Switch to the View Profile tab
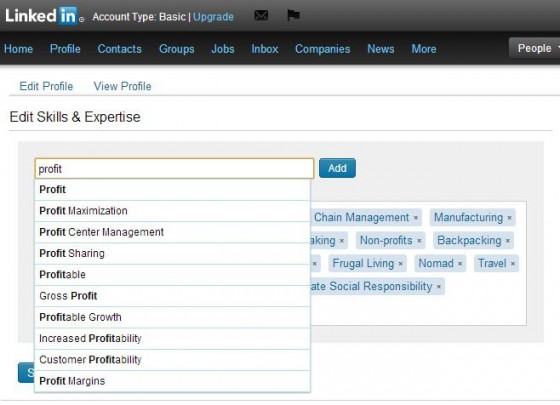Viewport: 560px width, 405px height. pyautogui.click(x=122, y=86)
